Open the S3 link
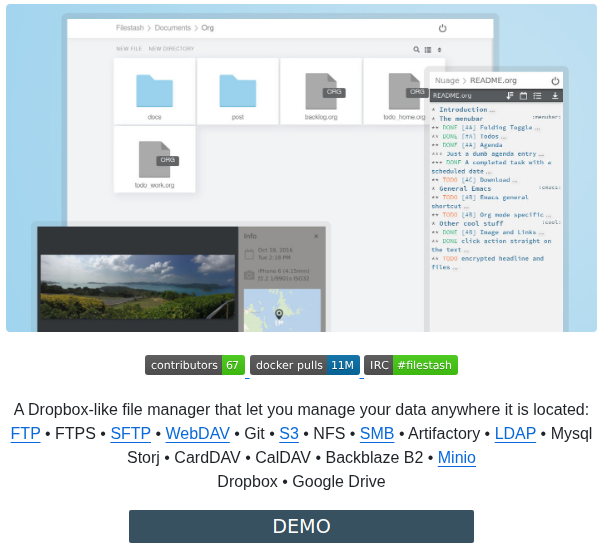Image resolution: width=604 pixels, height=544 pixels. pos(289,434)
